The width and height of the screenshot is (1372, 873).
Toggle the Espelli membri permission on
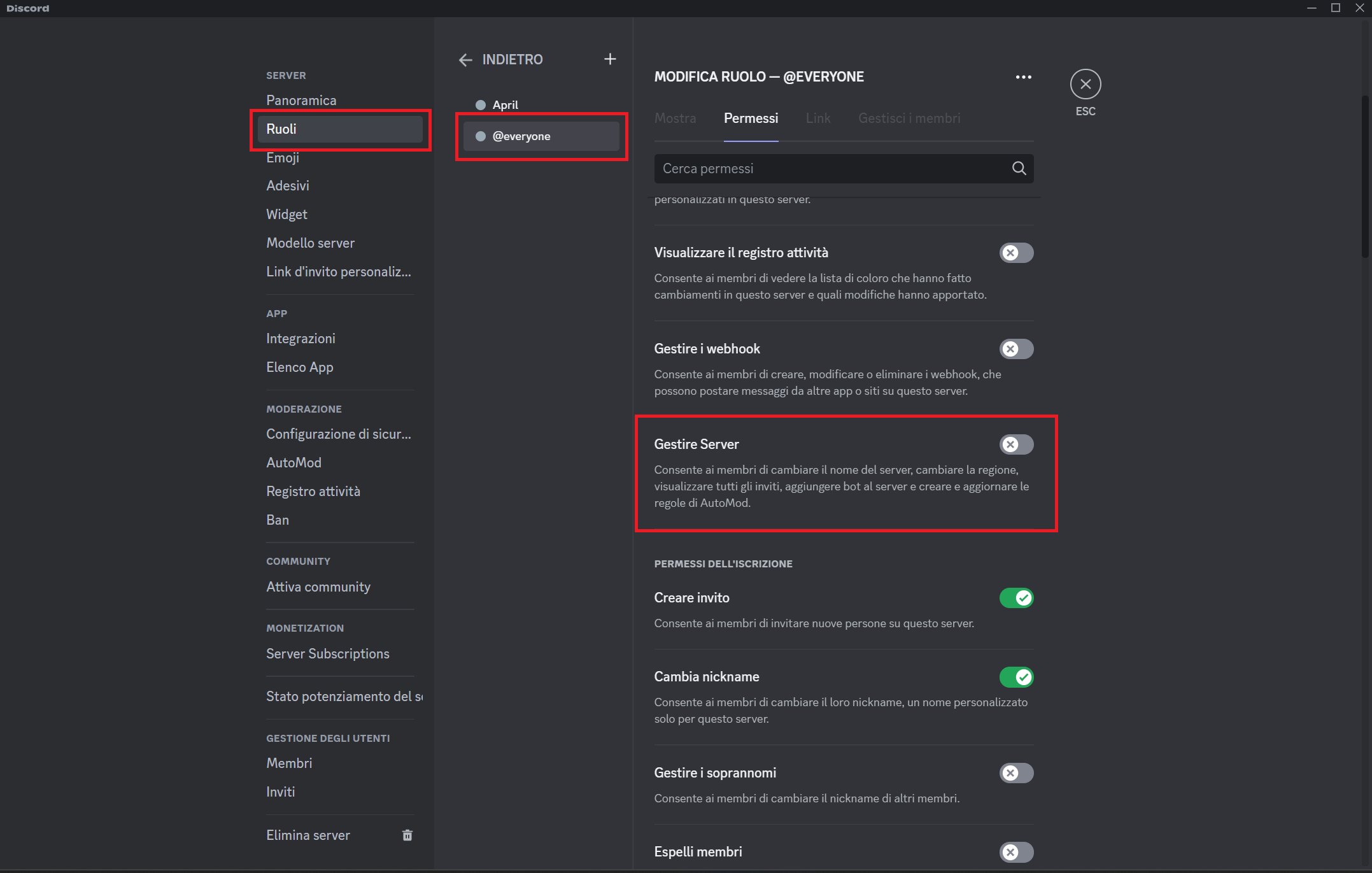point(1015,851)
